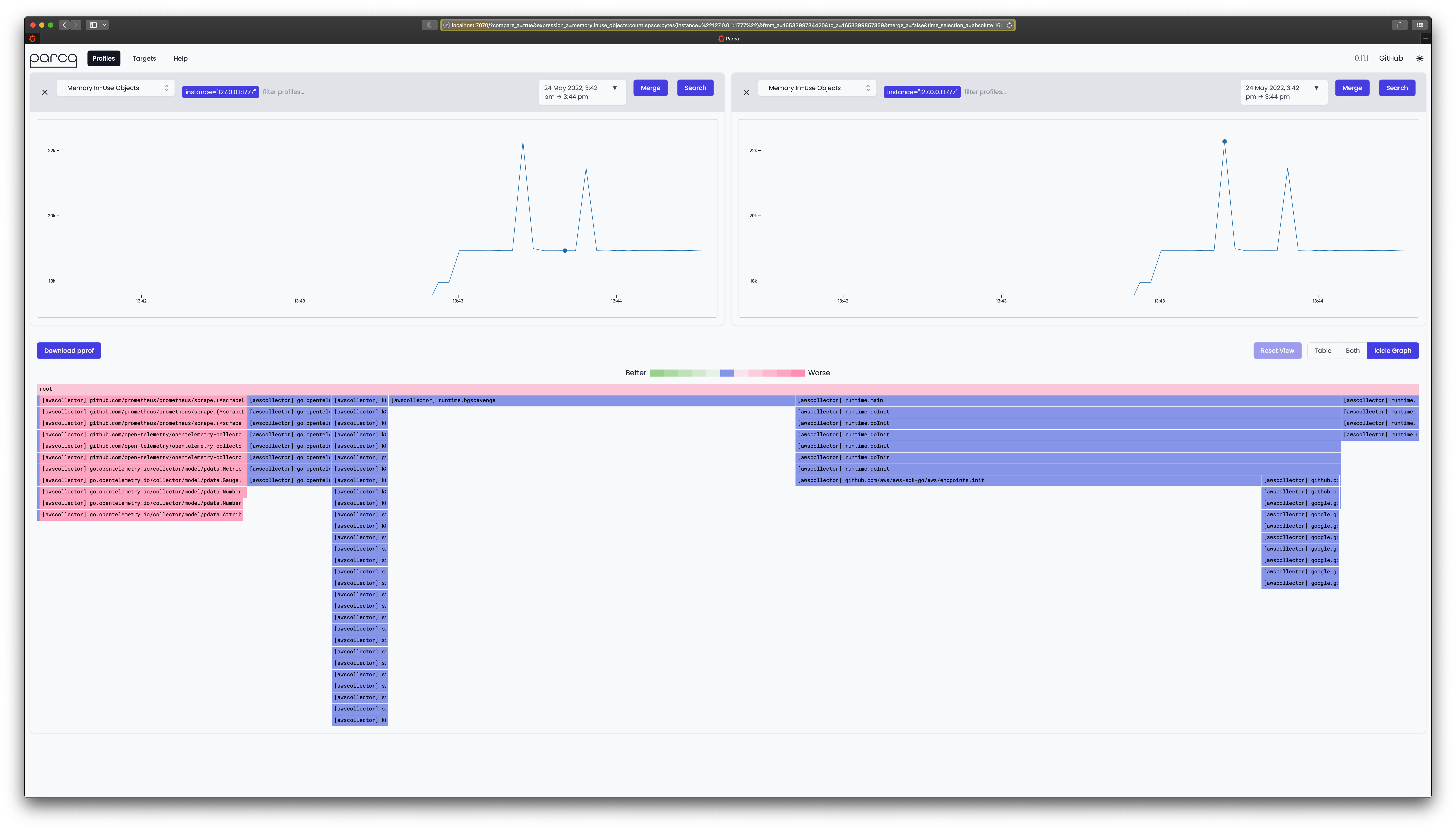Close the right profile selector with X
This screenshot has height=830, width=1456.
click(746, 92)
